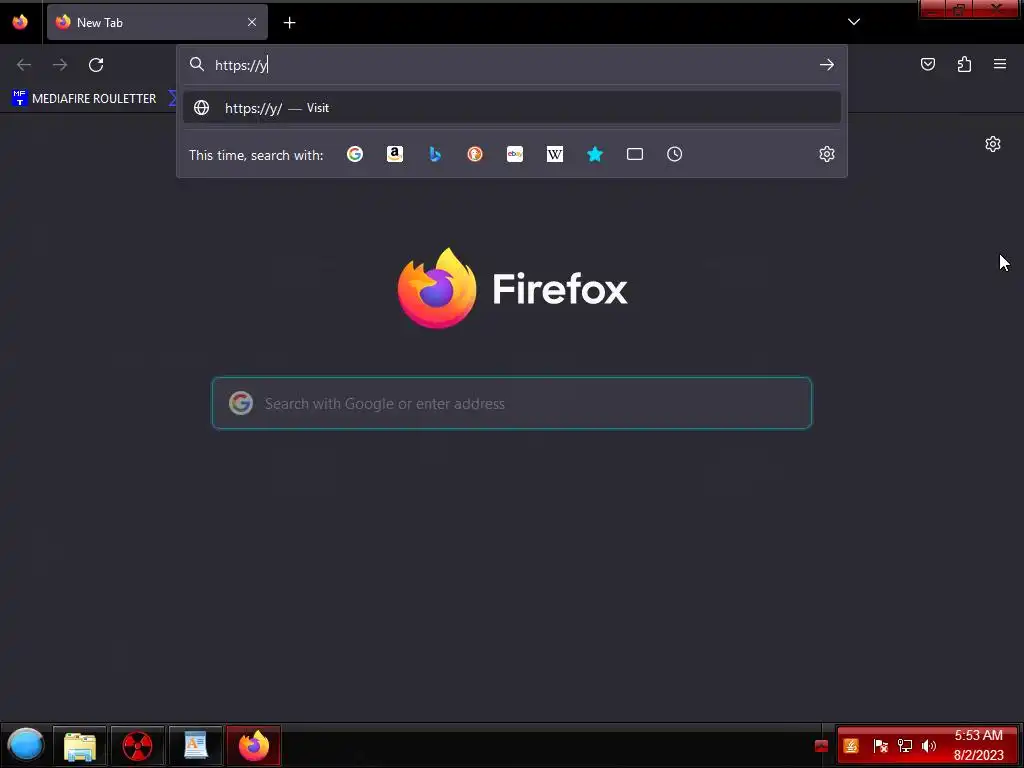Search this time with Amazon

[394, 154]
